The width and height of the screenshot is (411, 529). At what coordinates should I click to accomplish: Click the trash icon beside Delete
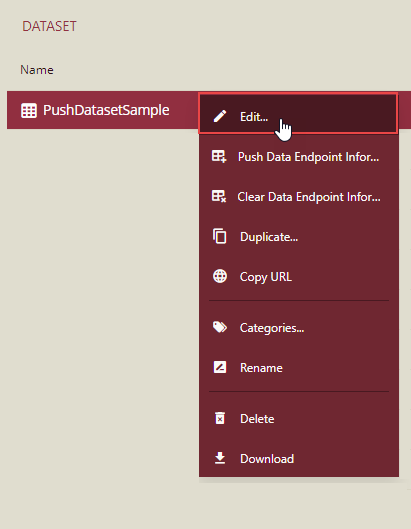220,418
